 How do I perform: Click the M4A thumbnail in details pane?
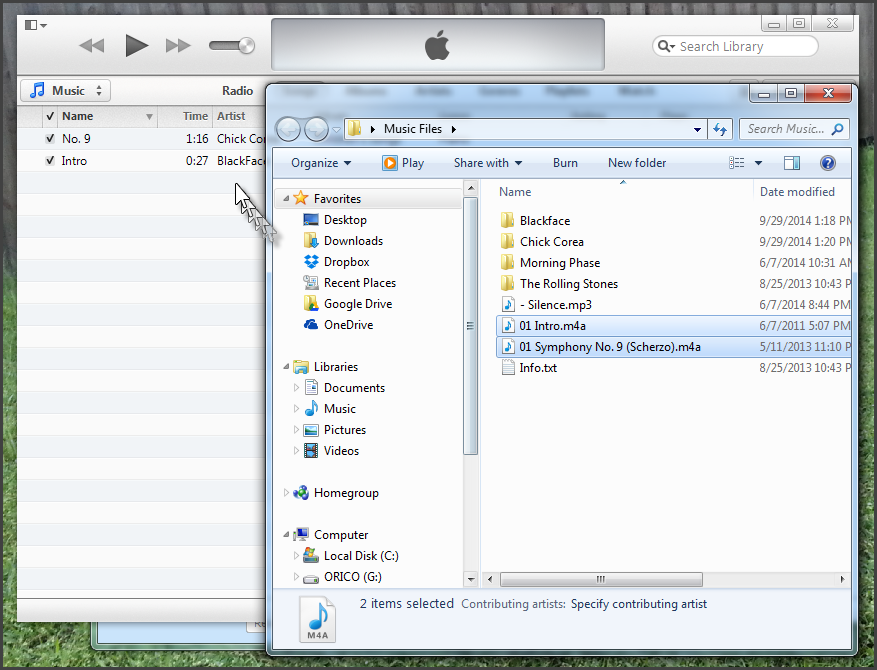coord(318,619)
